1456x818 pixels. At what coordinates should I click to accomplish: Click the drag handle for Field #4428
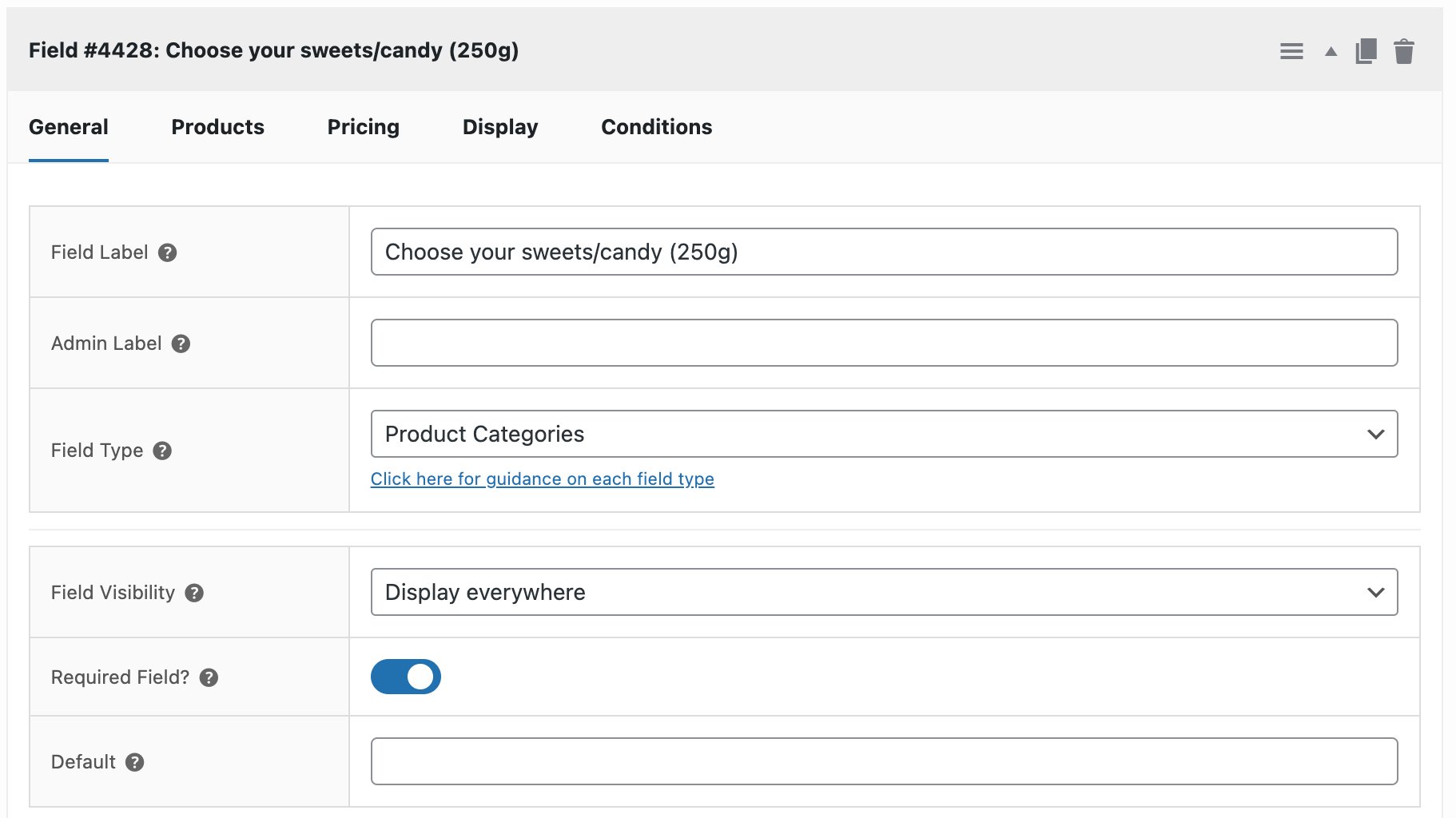click(x=1290, y=50)
